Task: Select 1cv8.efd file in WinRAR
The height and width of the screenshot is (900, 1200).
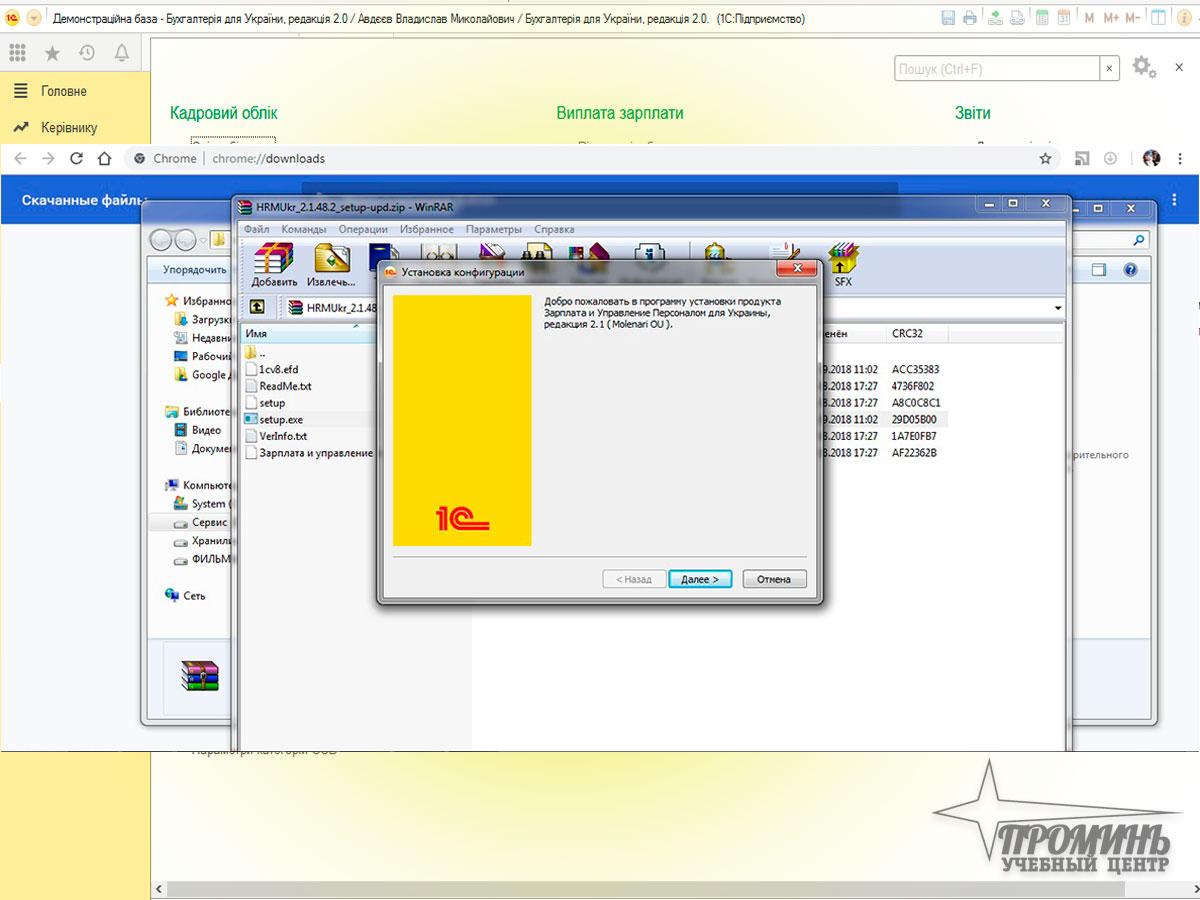Action: point(271,369)
